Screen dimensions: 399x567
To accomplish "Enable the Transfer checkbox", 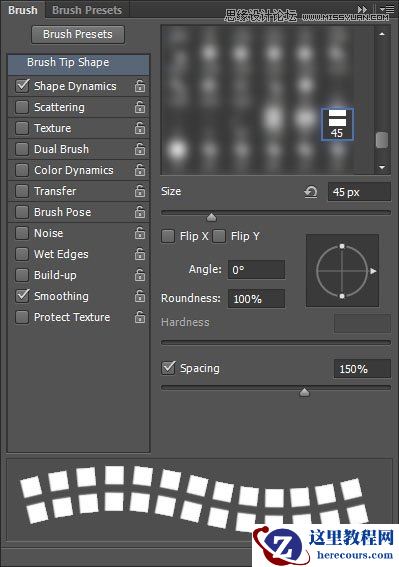I will click(x=22, y=191).
